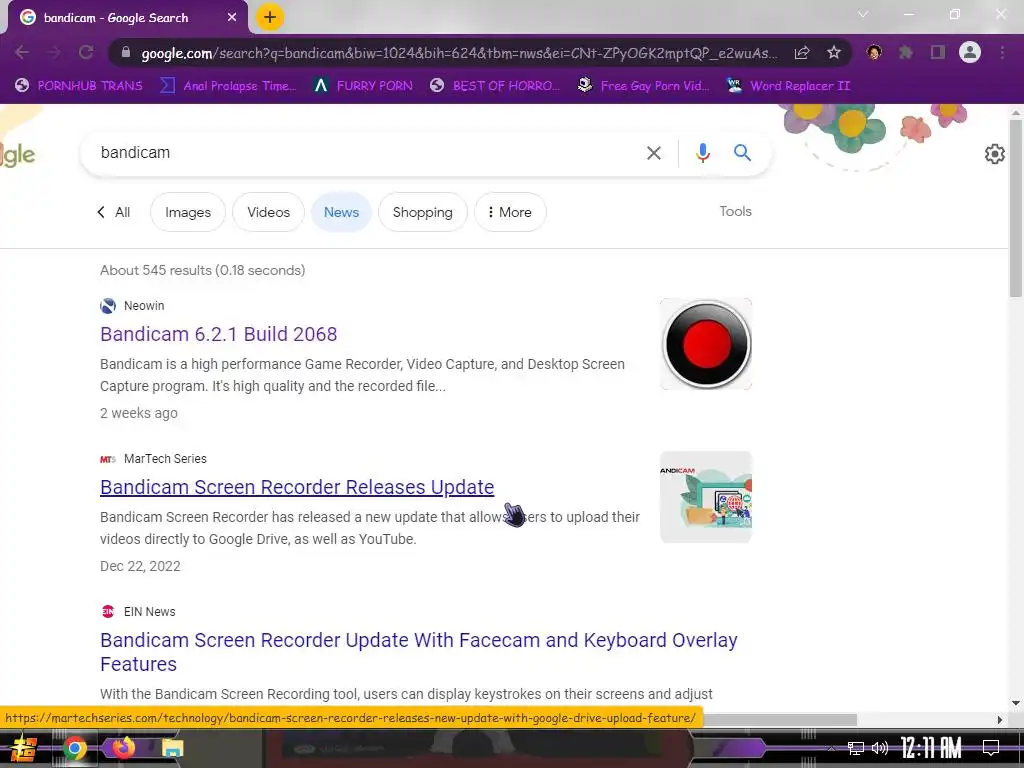Open the Windows Start button
1024x768 pixels.
tap(24, 748)
